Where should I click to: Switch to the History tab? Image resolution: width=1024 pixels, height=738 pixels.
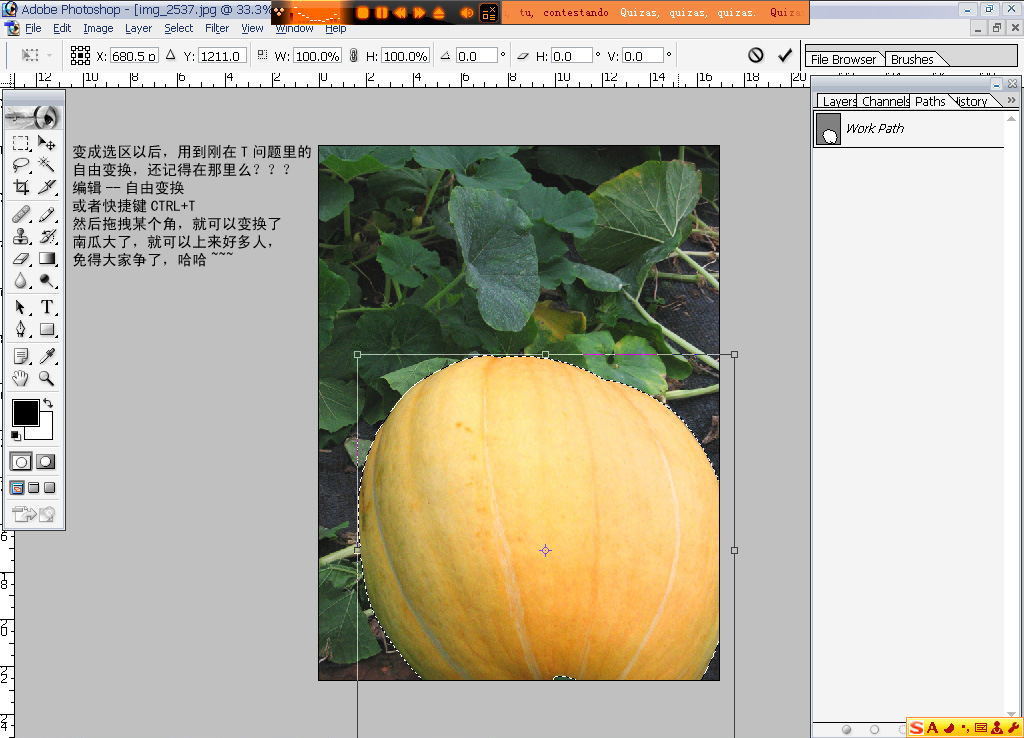(x=972, y=101)
